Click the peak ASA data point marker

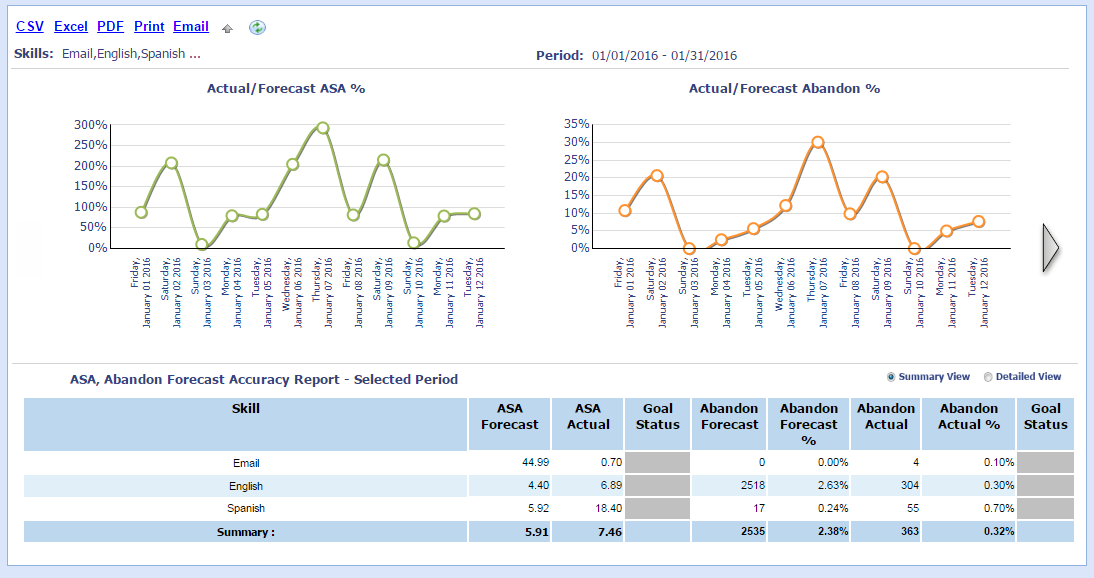[x=322, y=128]
